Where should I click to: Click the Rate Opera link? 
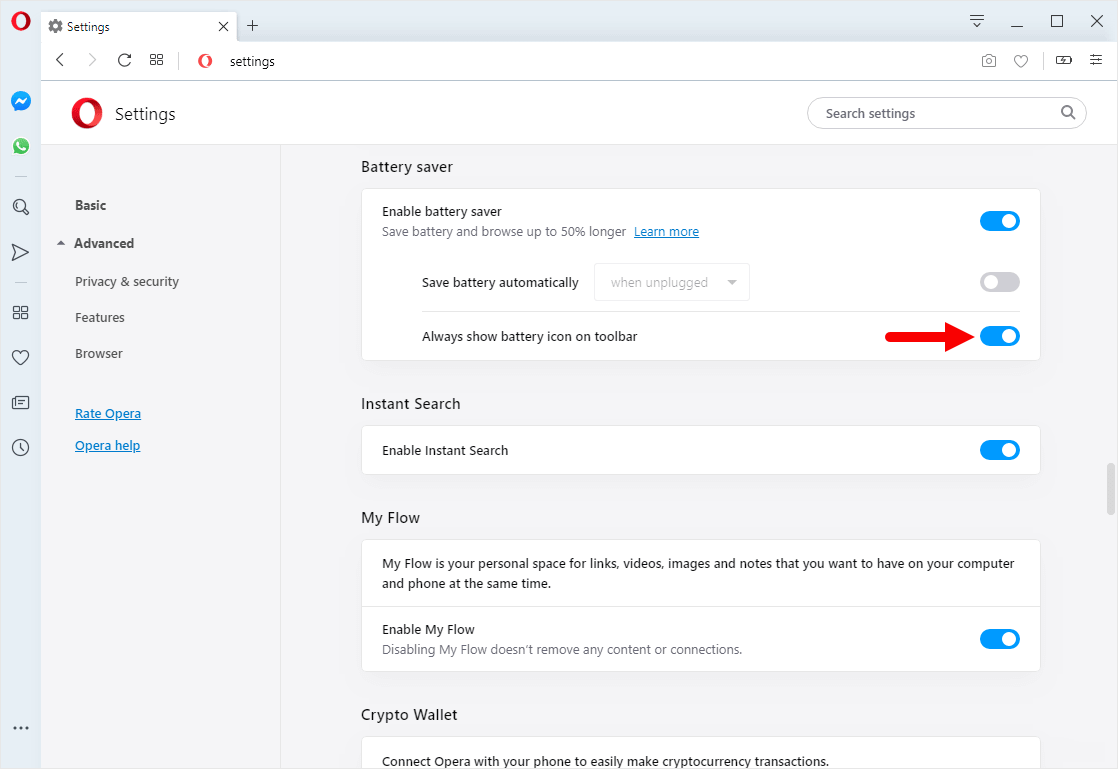tap(108, 413)
